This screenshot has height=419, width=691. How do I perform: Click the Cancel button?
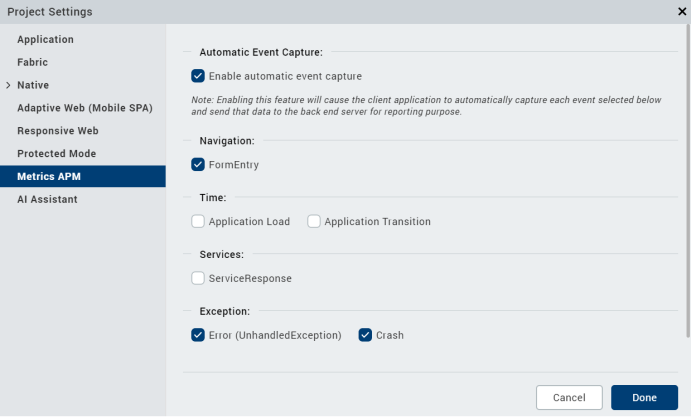coord(569,398)
